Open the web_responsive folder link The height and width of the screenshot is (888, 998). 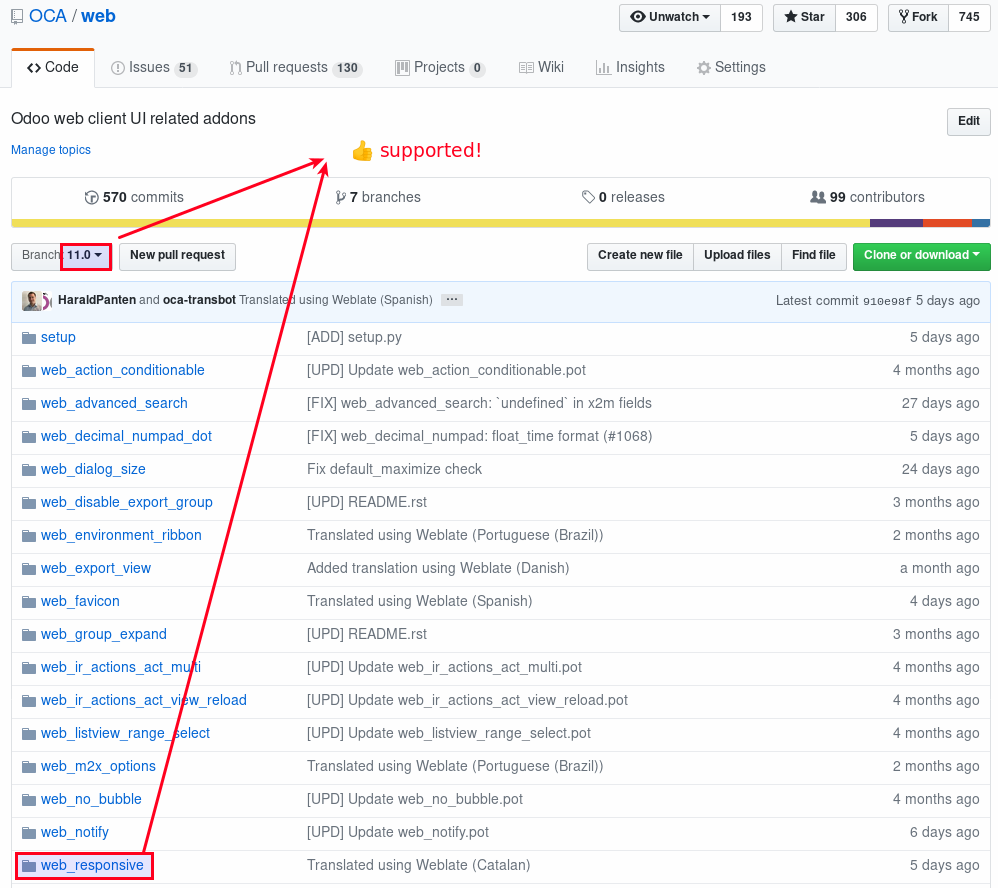point(91,865)
